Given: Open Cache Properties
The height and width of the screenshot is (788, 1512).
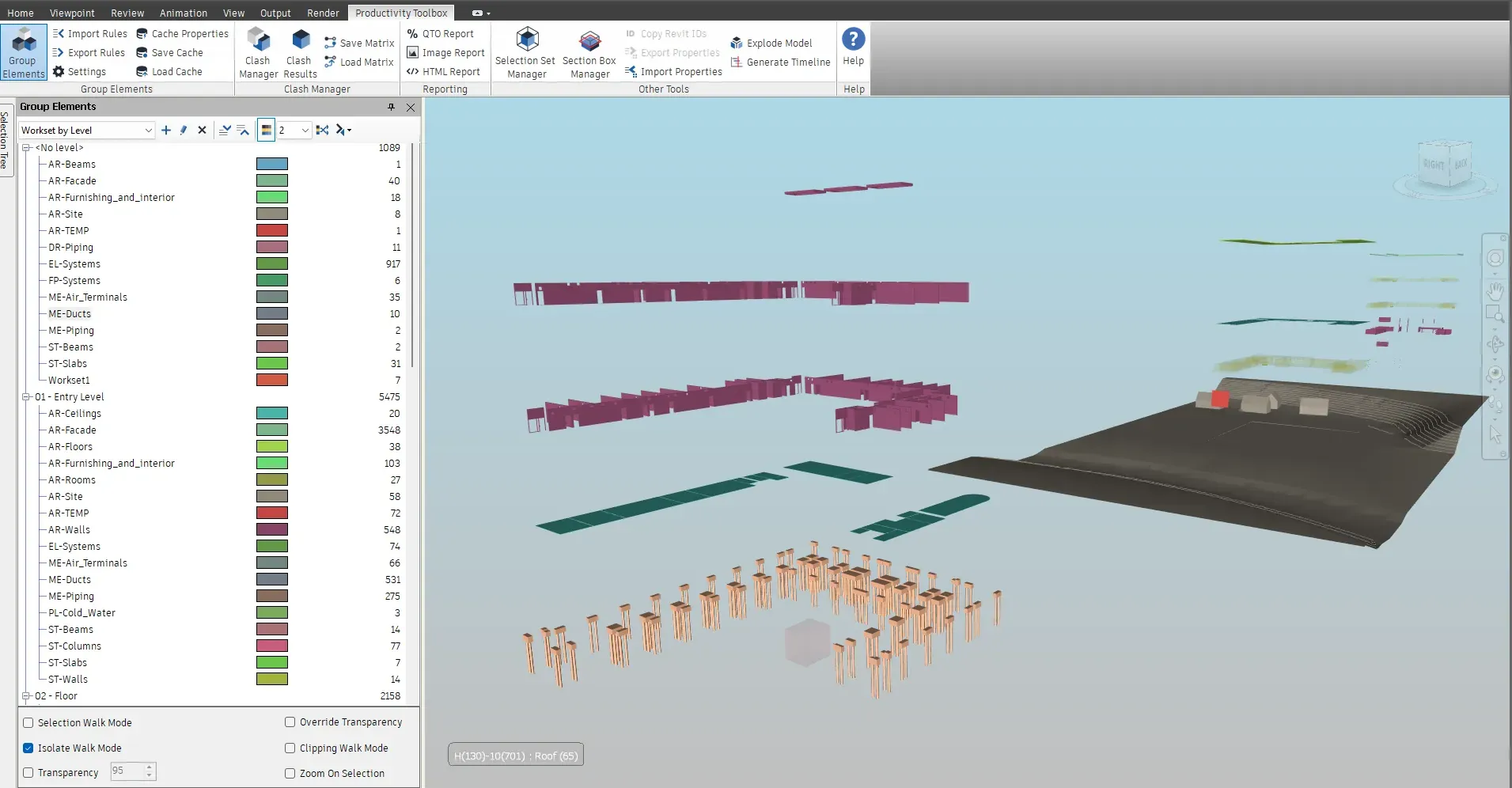Looking at the screenshot, I should pos(183,33).
